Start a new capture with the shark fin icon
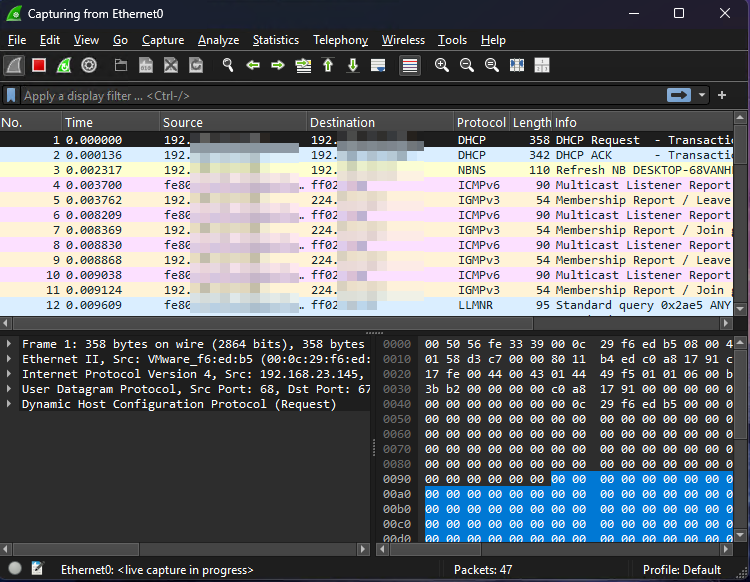This screenshot has height=582, width=750. pyautogui.click(x=14, y=65)
